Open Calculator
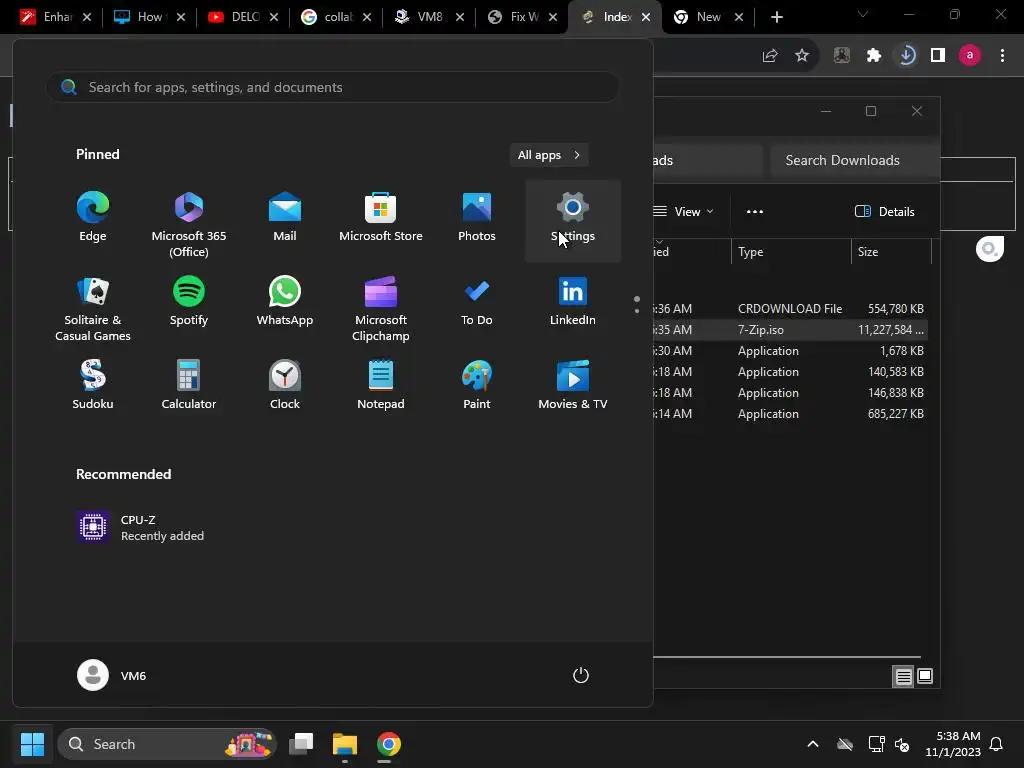The image size is (1024, 768). click(189, 385)
